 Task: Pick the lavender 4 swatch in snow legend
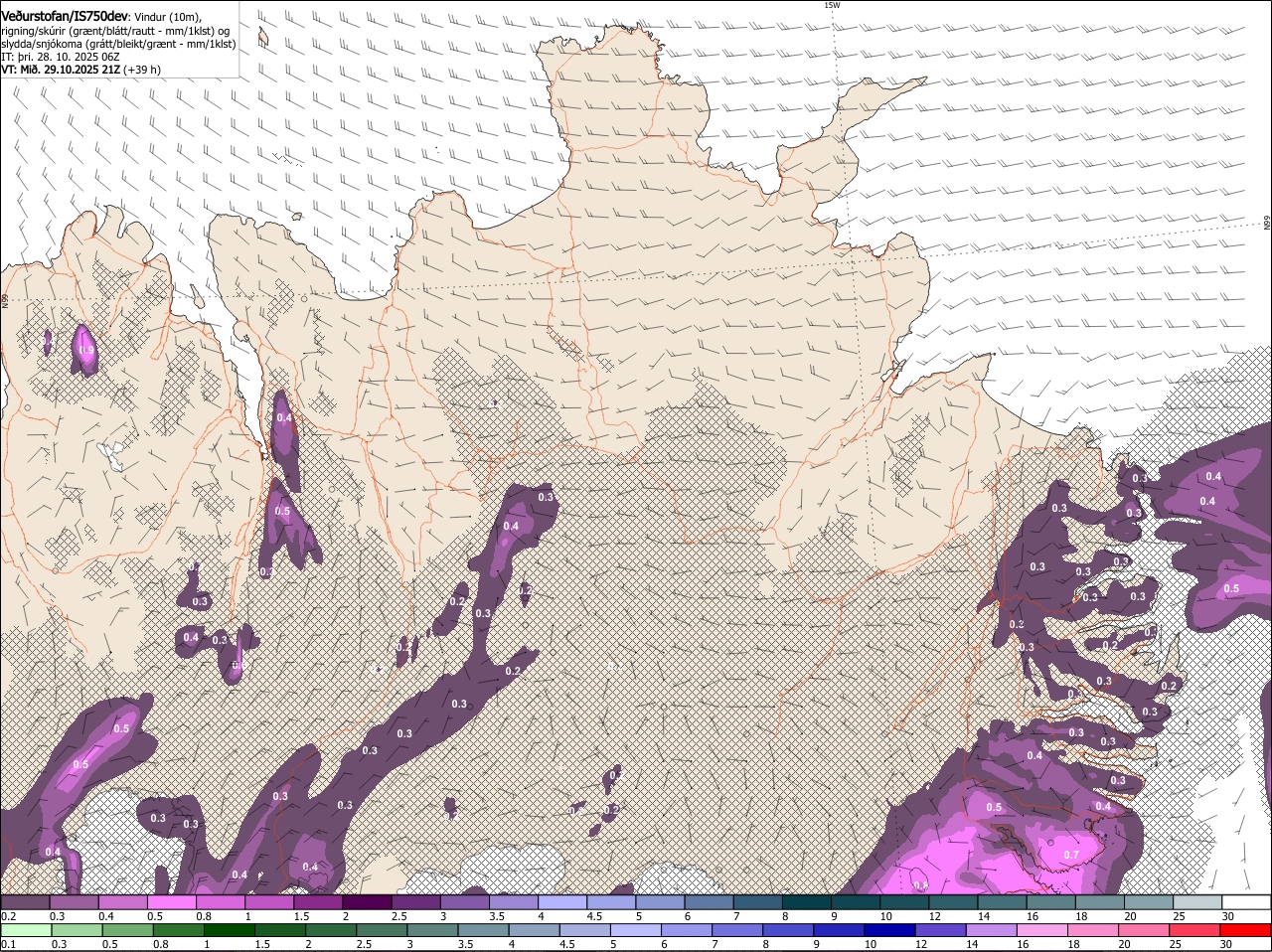point(561,901)
